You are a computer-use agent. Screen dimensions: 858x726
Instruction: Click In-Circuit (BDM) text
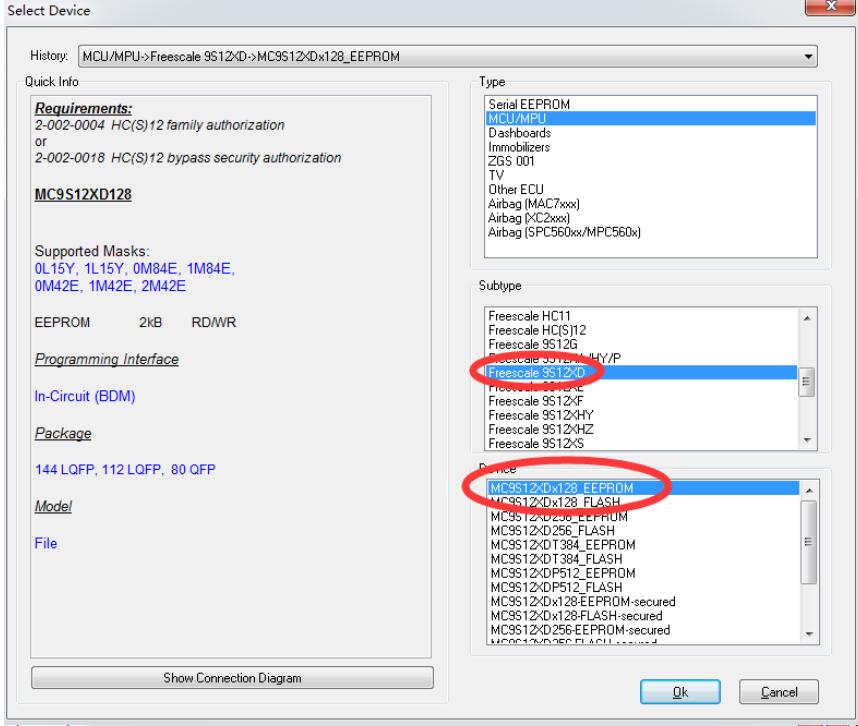click(85, 396)
